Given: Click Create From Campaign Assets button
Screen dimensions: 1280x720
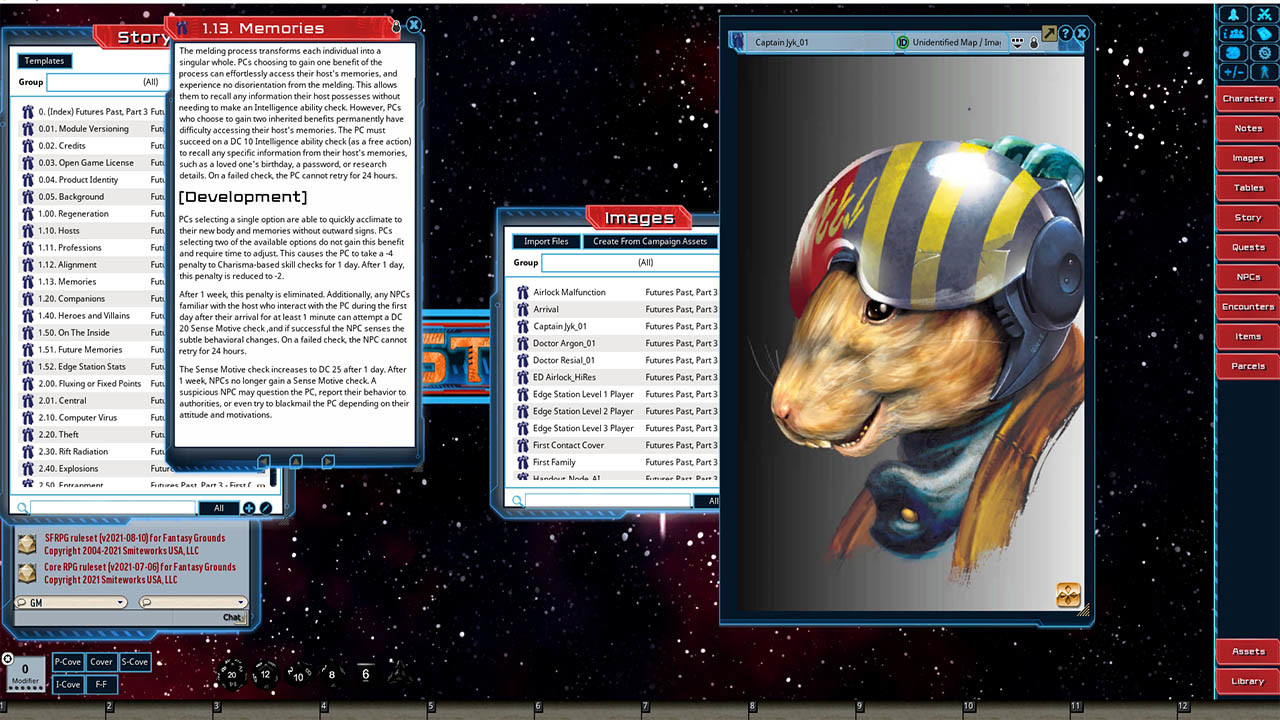Looking at the screenshot, I should 649,241.
